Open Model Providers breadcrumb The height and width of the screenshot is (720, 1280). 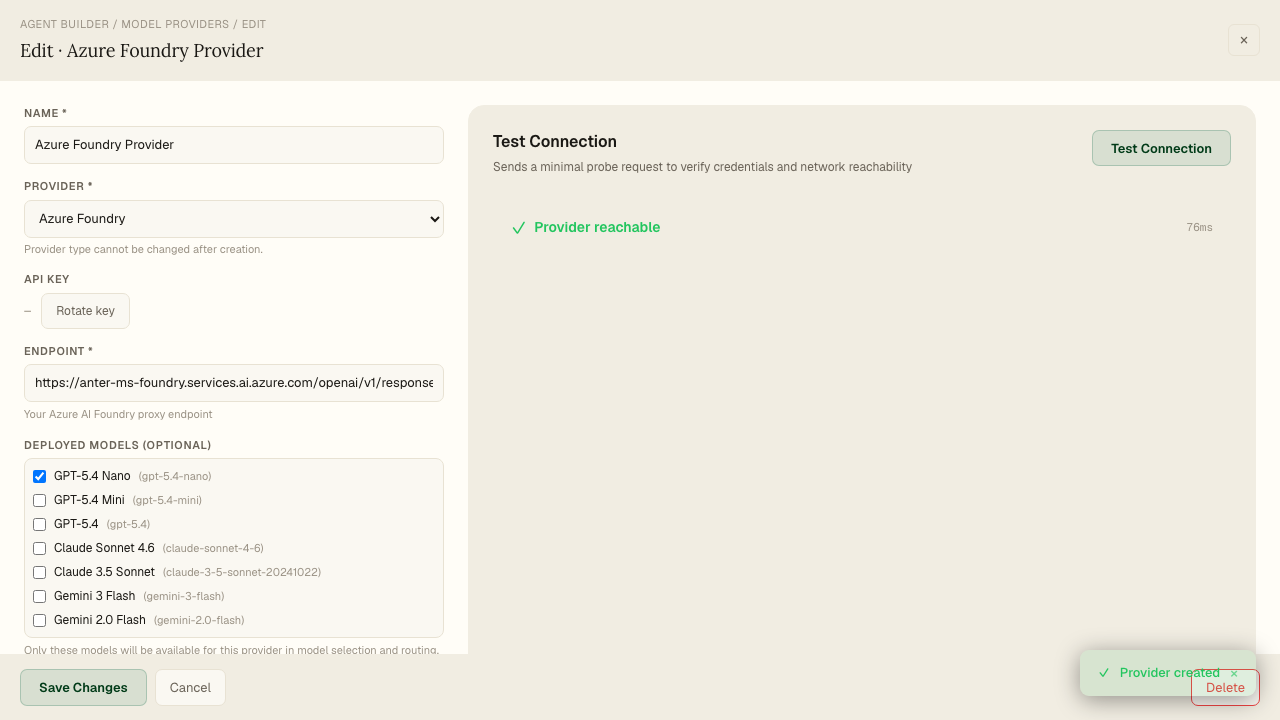click(x=175, y=24)
